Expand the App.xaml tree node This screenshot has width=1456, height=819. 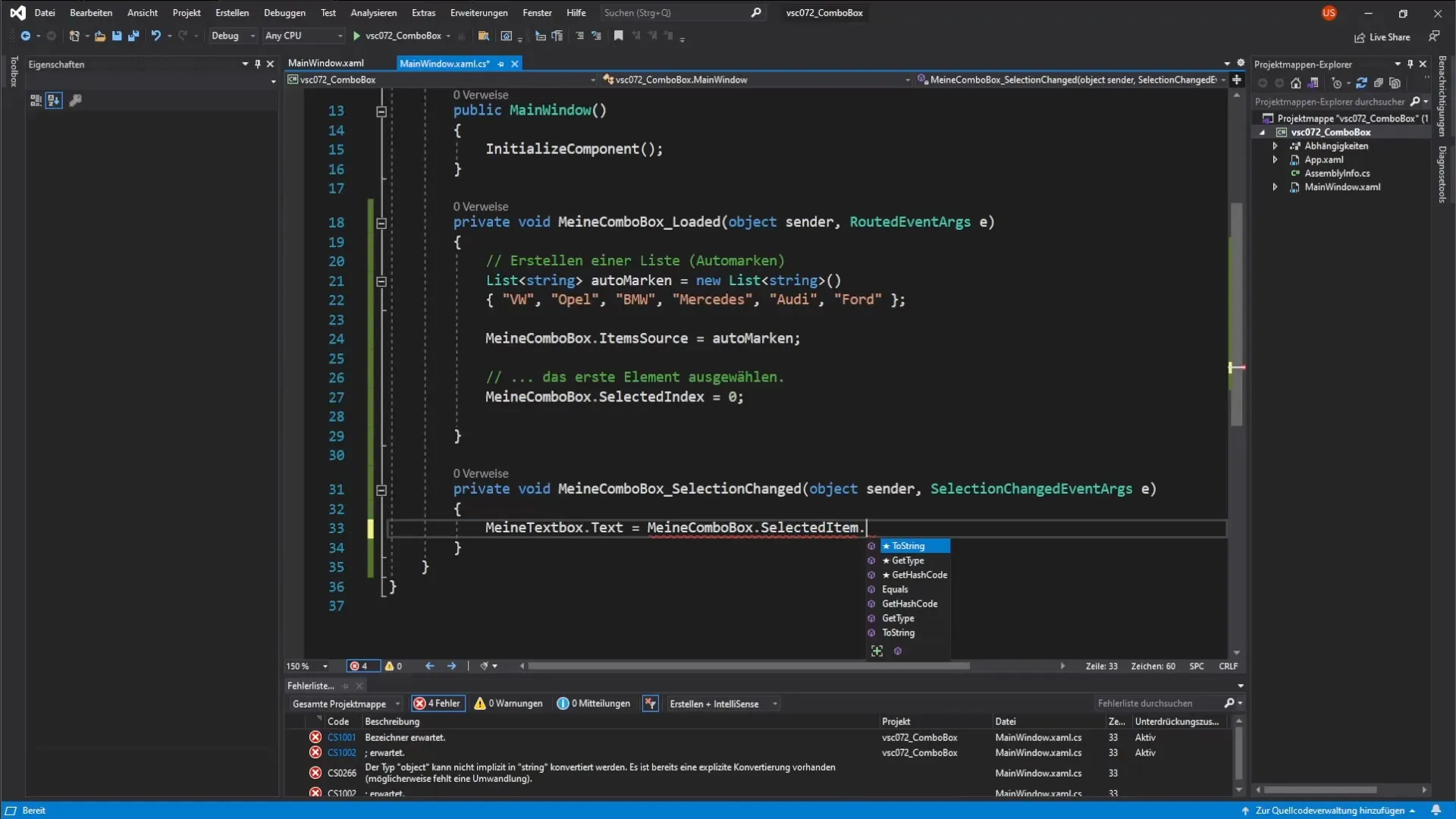point(1275,160)
